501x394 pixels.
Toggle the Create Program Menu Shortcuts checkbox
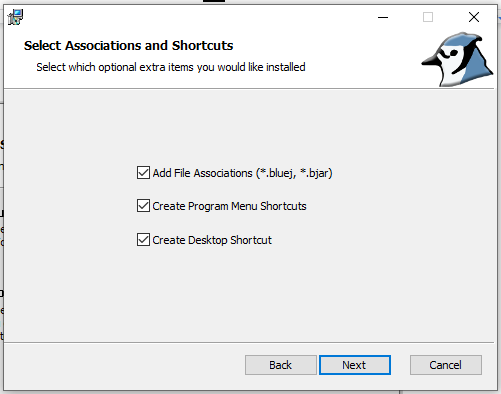(143, 206)
